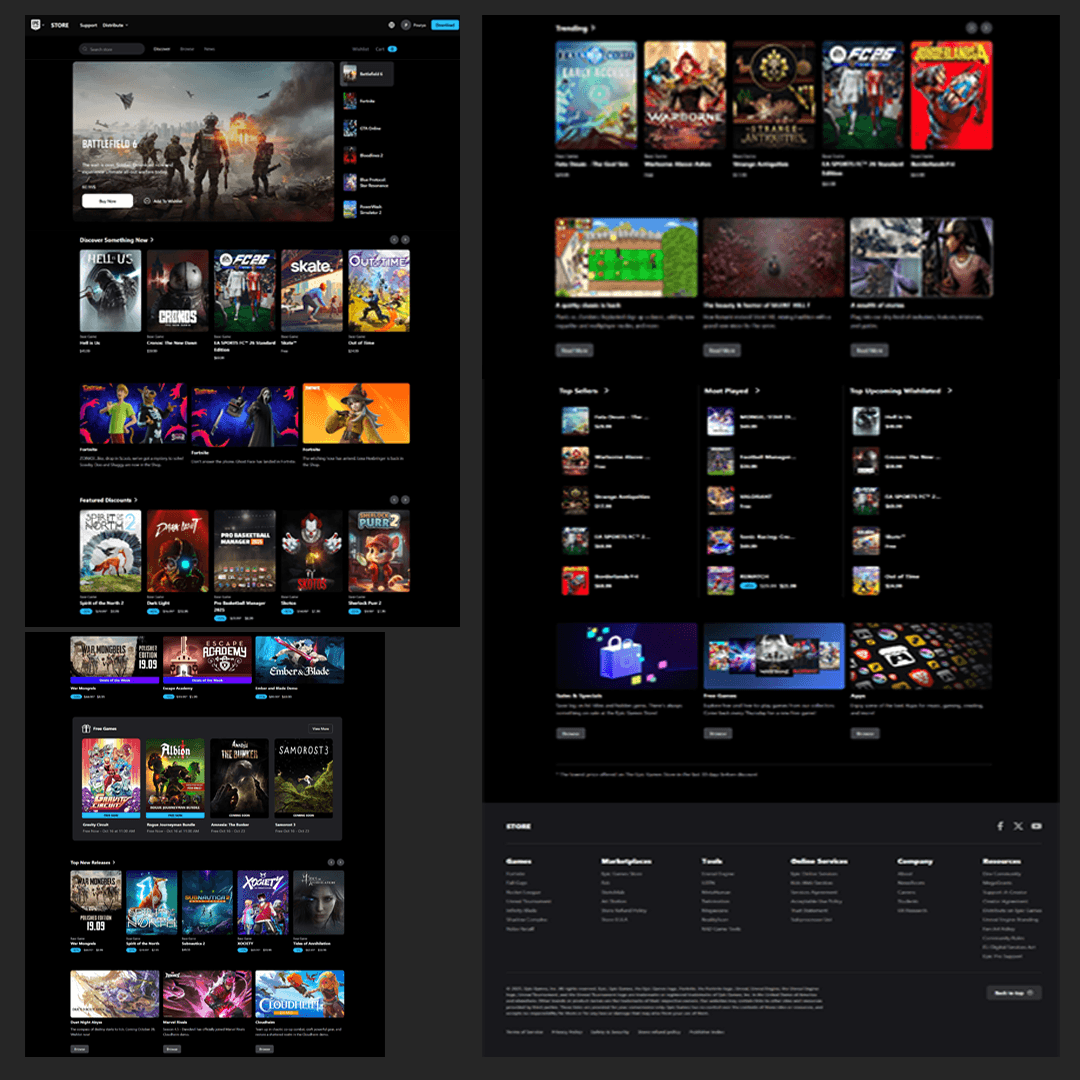
Task: Click the Top New Releases carousel next arrow
Action: [340, 862]
